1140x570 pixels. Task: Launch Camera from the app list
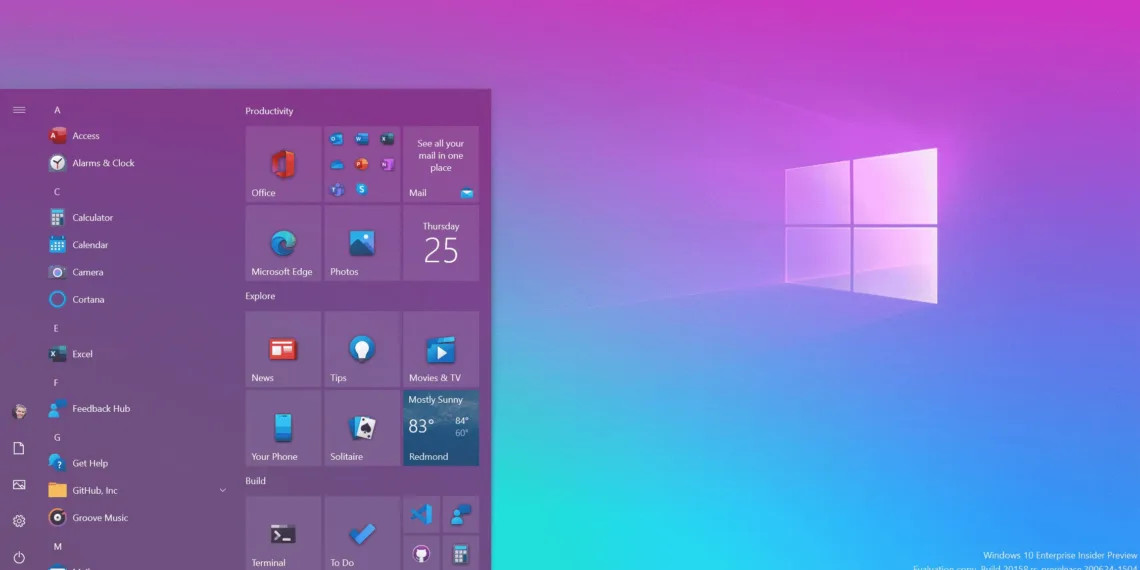(x=138, y=272)
